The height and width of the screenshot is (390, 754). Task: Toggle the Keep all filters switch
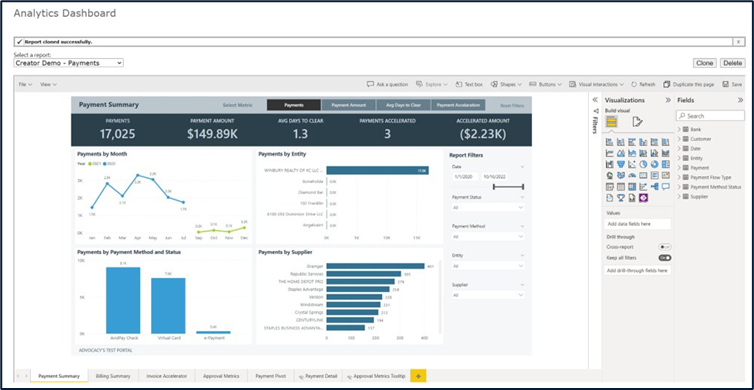click(x=665, y=258)
